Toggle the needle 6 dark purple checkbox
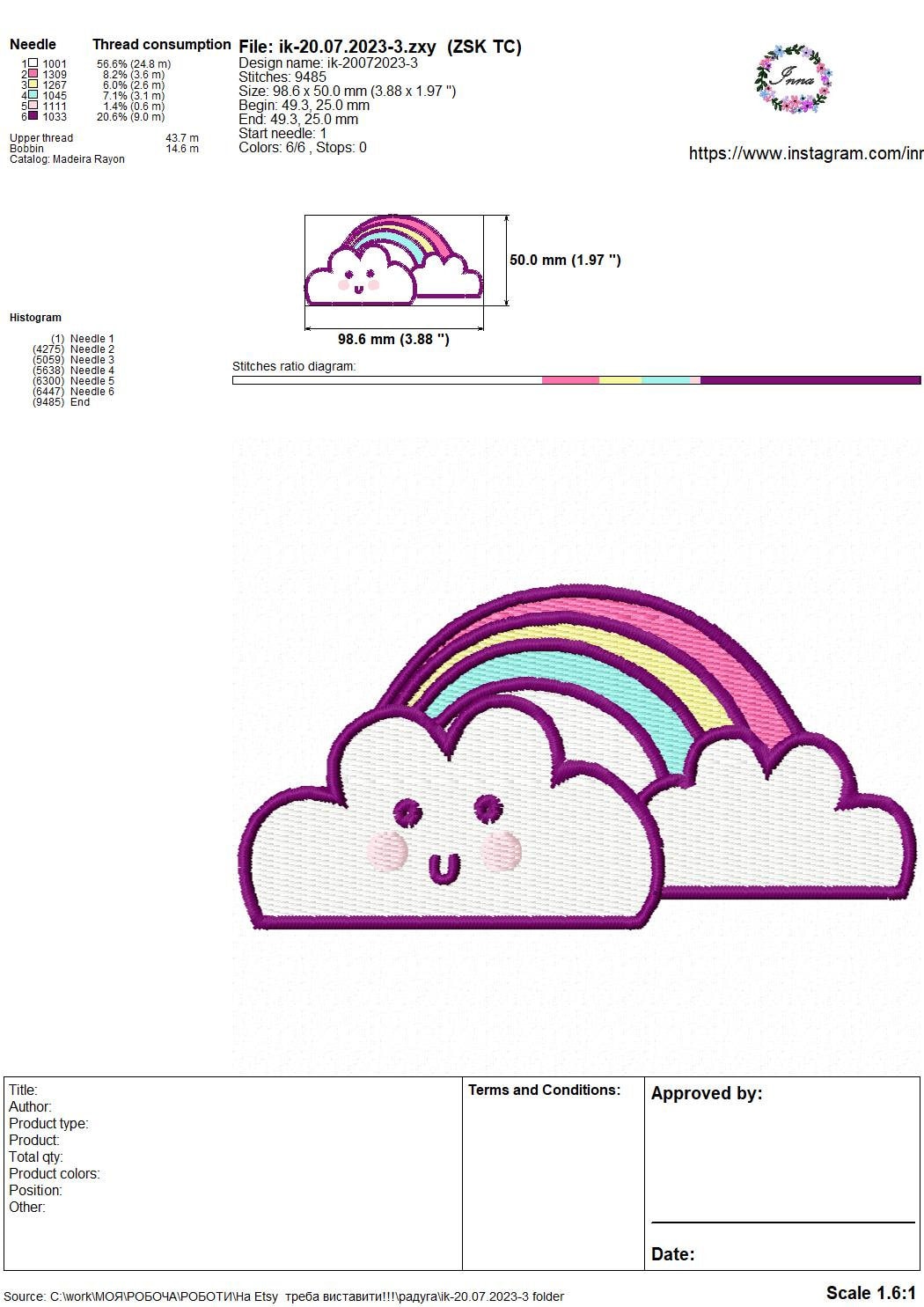 point(32,117)
